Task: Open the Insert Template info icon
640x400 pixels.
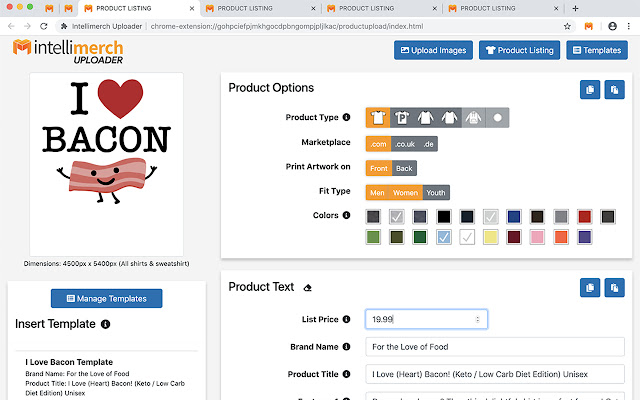Action: pos(105,324)
